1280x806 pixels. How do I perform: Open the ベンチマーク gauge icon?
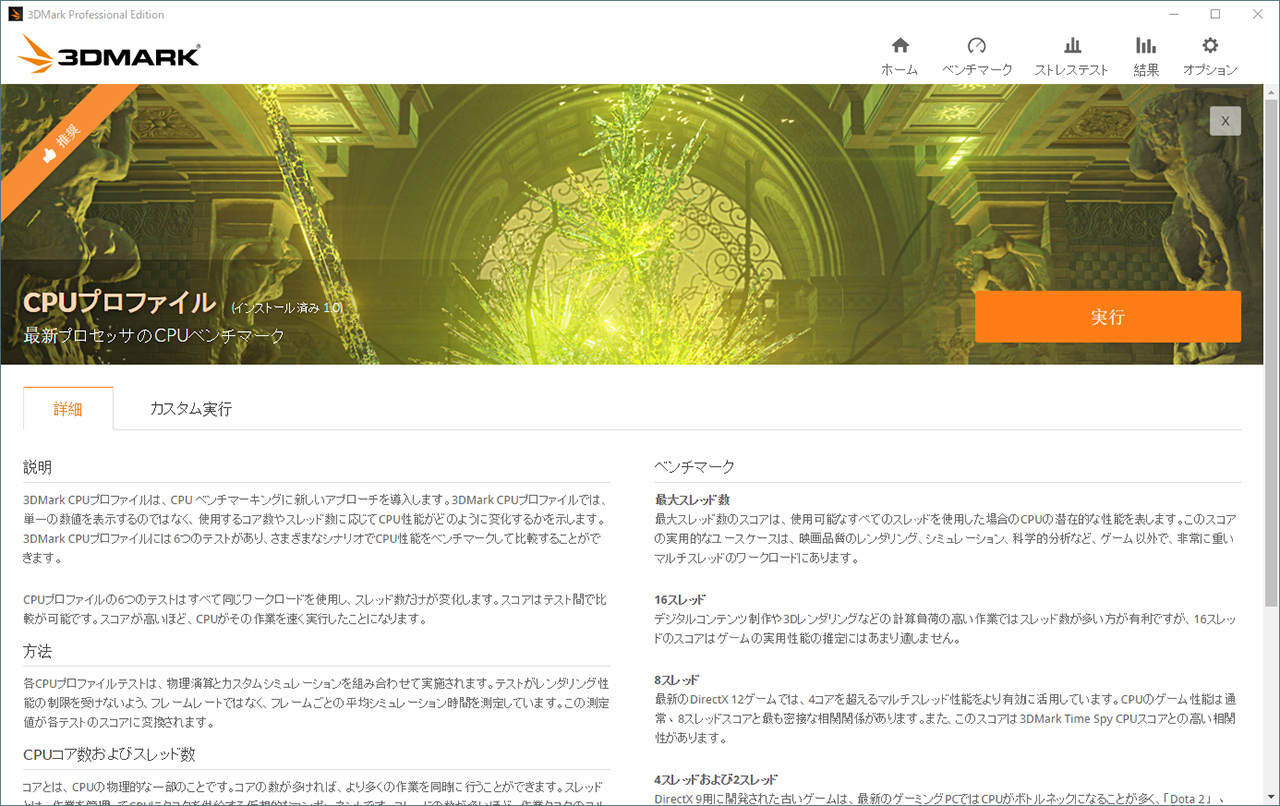[977, 45]
